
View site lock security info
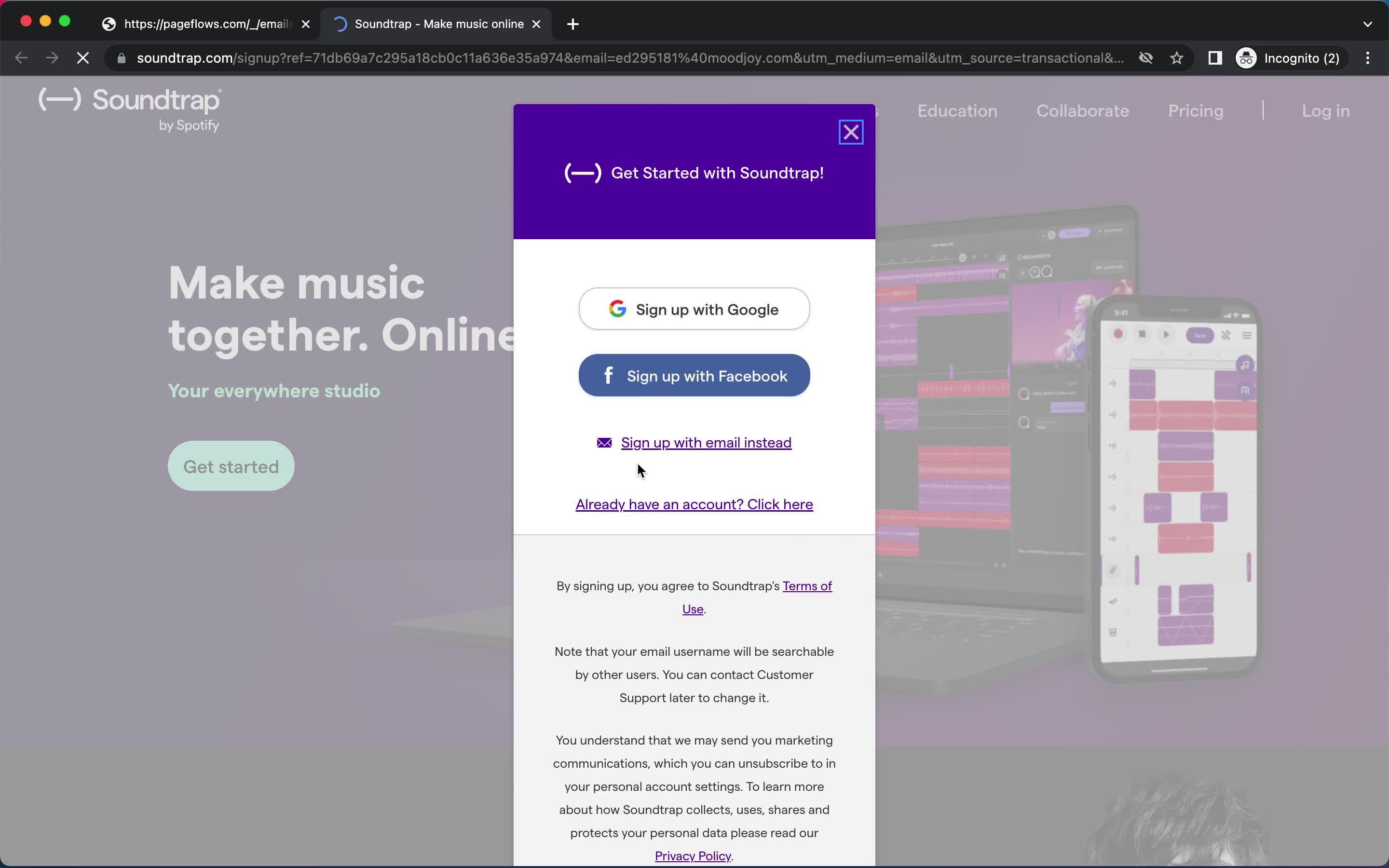coord(121,58)
